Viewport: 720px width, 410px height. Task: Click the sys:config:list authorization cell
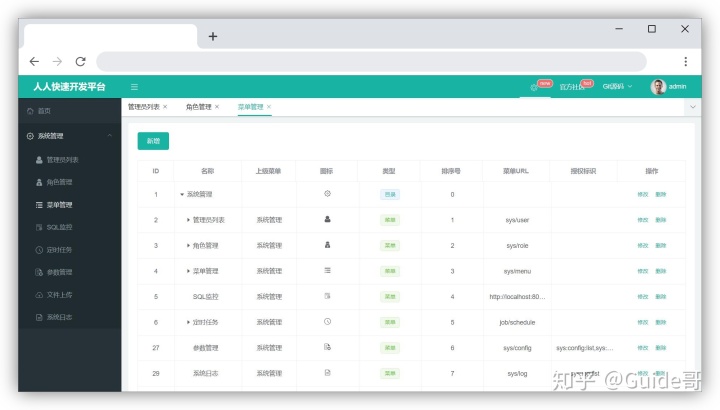coord(584,348)
